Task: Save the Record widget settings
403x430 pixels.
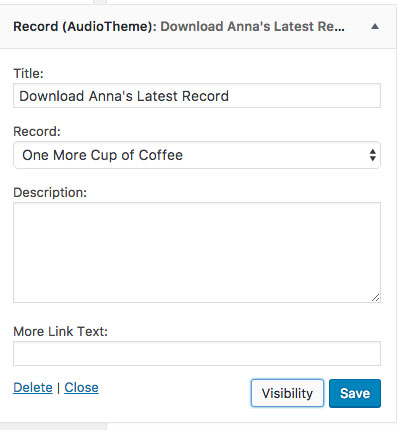Action: click(355, 393)
